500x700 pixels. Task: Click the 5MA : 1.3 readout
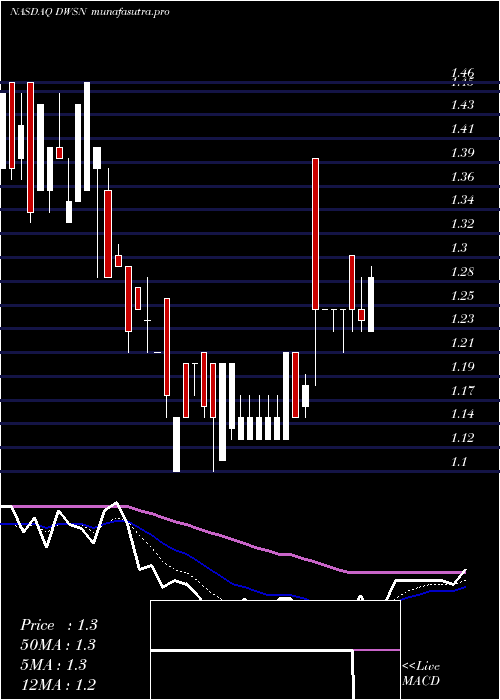tap(54, 665)
